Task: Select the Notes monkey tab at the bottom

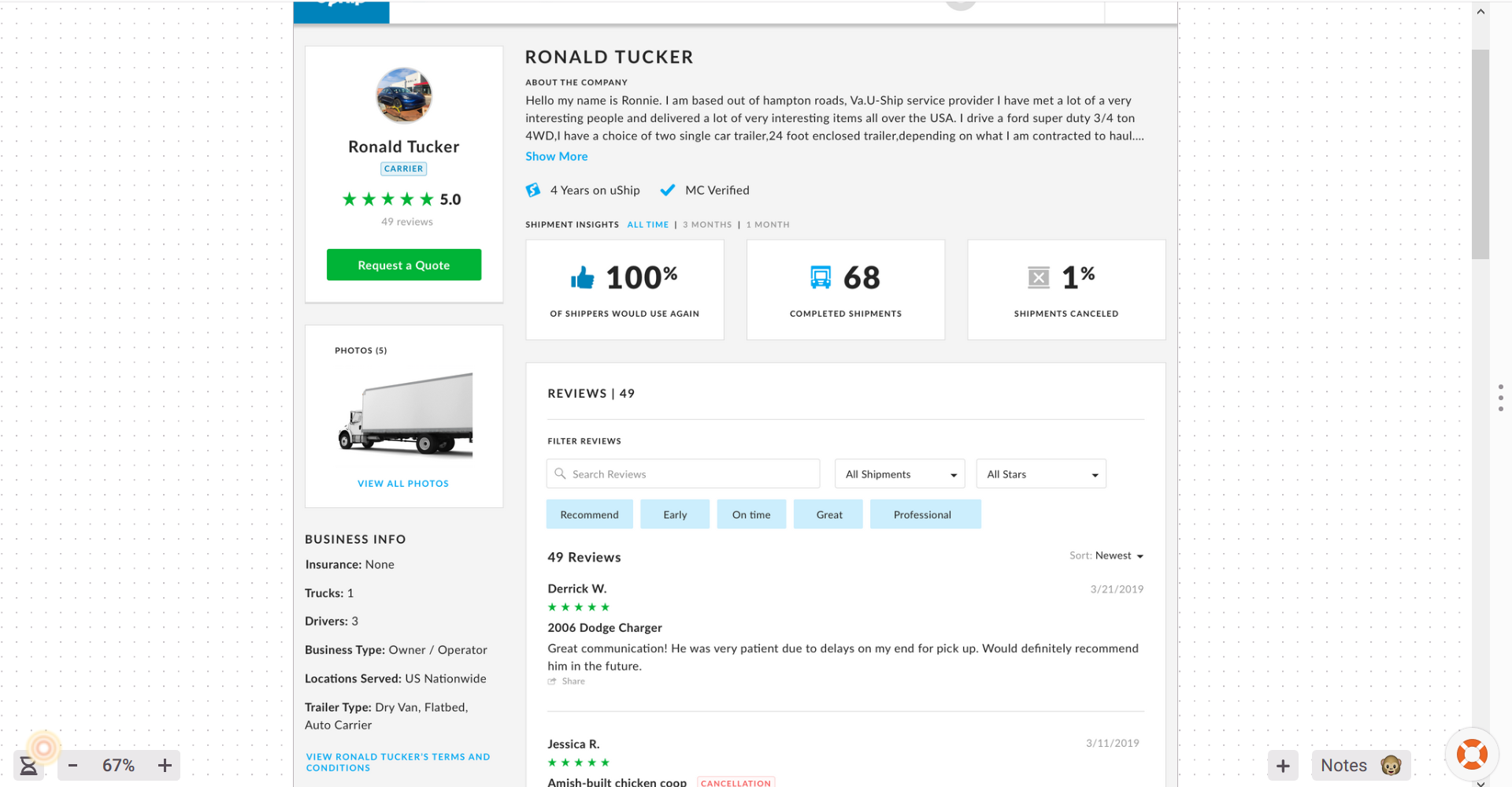Action: pos(1360,764)
